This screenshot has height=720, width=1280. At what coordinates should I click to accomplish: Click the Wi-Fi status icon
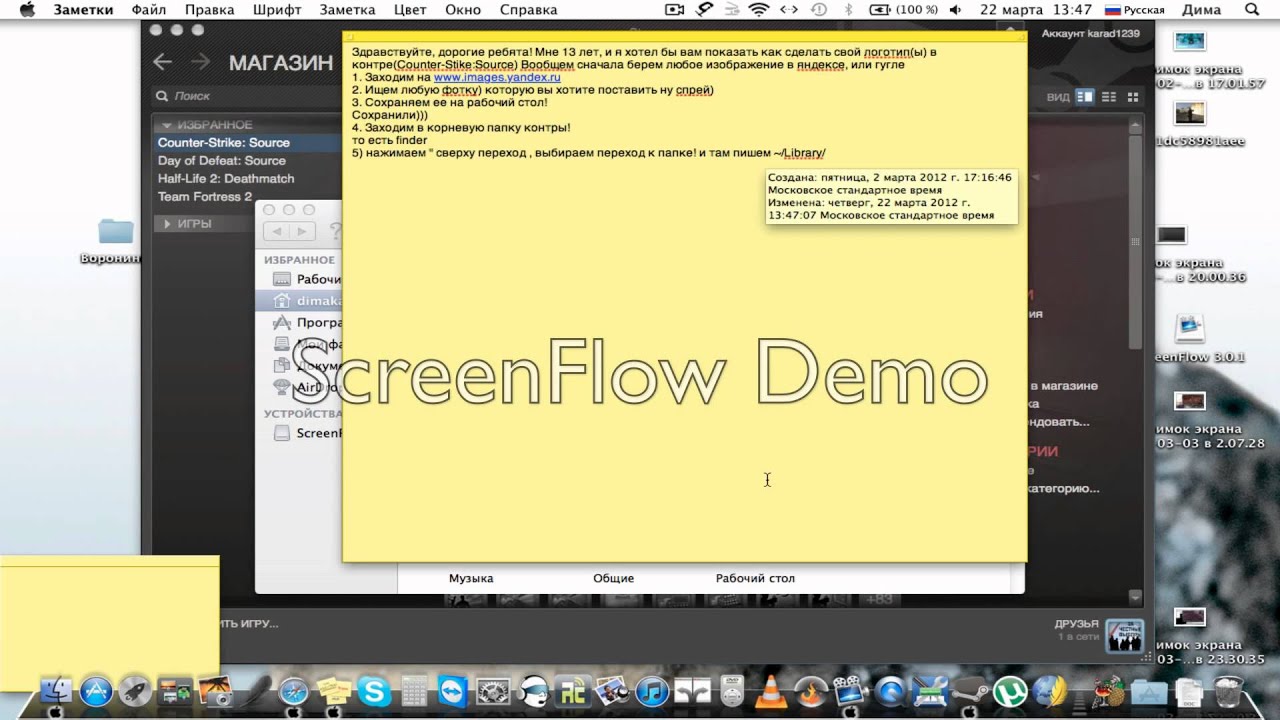tap(758, 9)
